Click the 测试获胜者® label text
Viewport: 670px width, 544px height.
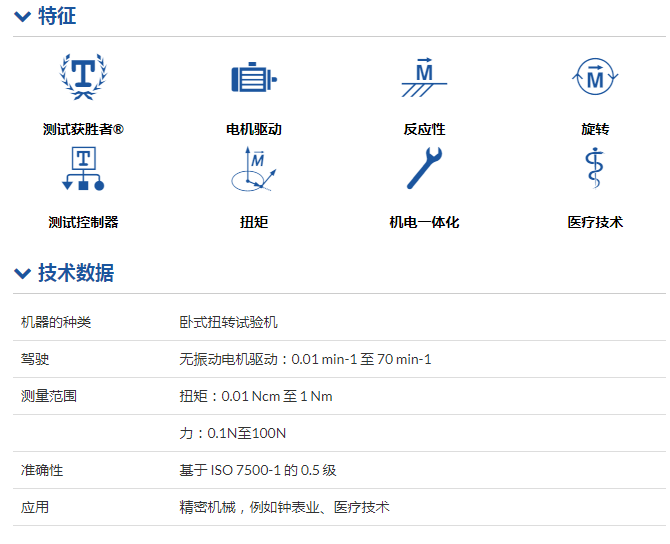pyautogui.click(x=83, y=129)
